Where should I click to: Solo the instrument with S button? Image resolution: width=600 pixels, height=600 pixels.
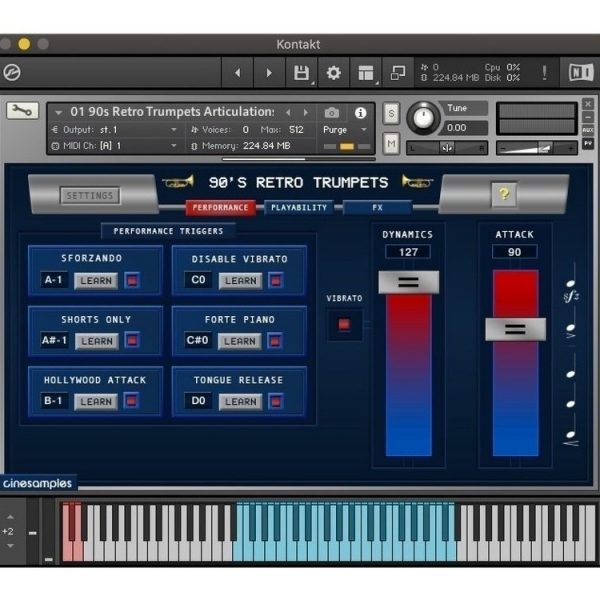tap(391, 113)
